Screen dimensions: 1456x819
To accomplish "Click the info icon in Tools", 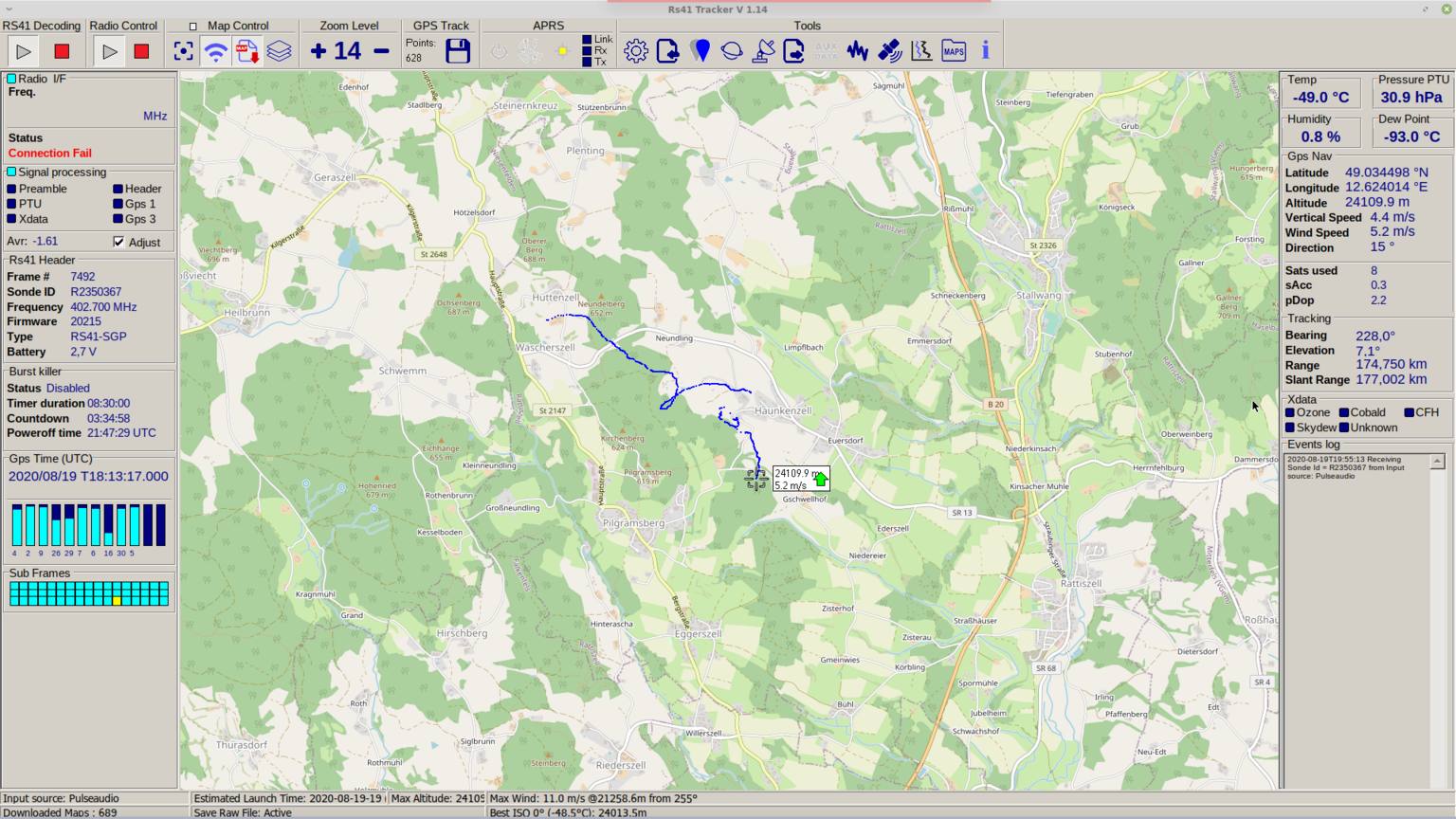I will pos(985,51).
